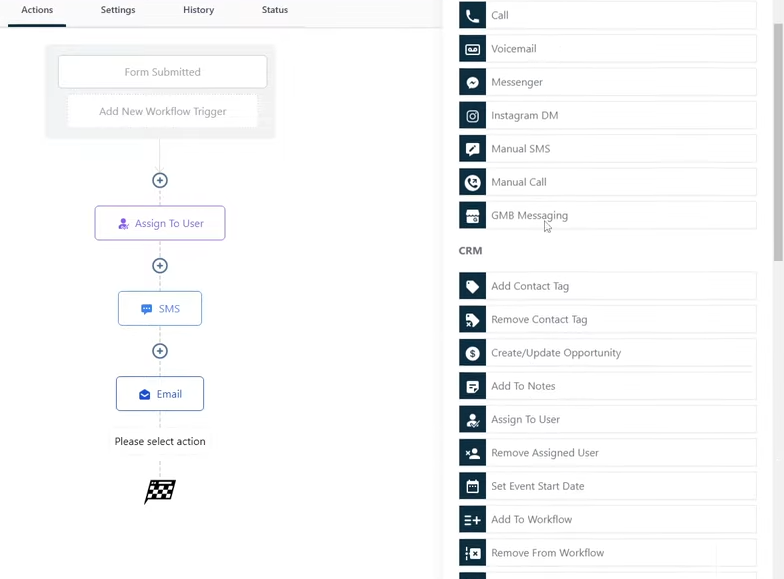Choose the Remove Contact Tag label
784x579 pixels.
[x=539, y=320]
